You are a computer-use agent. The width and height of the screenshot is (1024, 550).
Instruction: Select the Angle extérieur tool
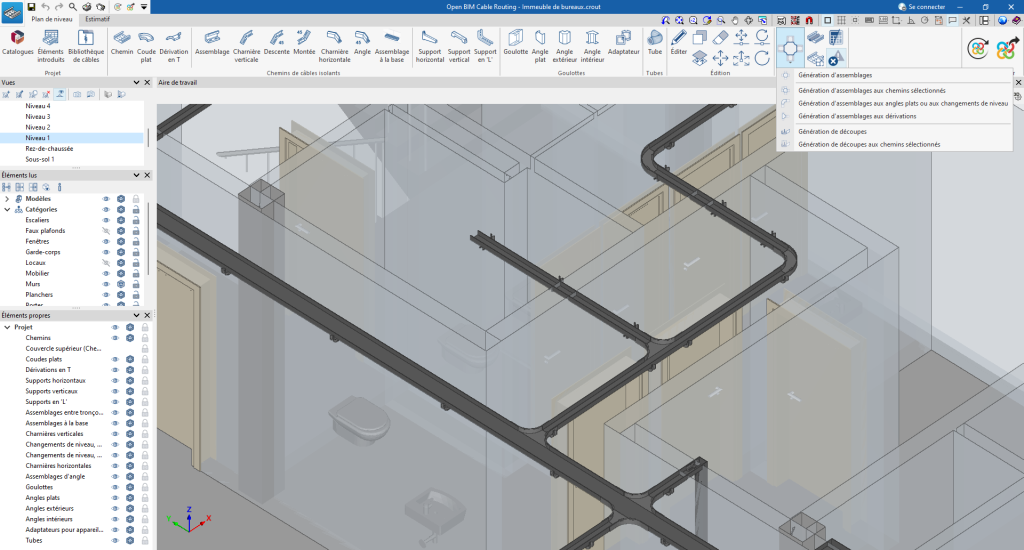pyautogui.click(x=565, y=44)
